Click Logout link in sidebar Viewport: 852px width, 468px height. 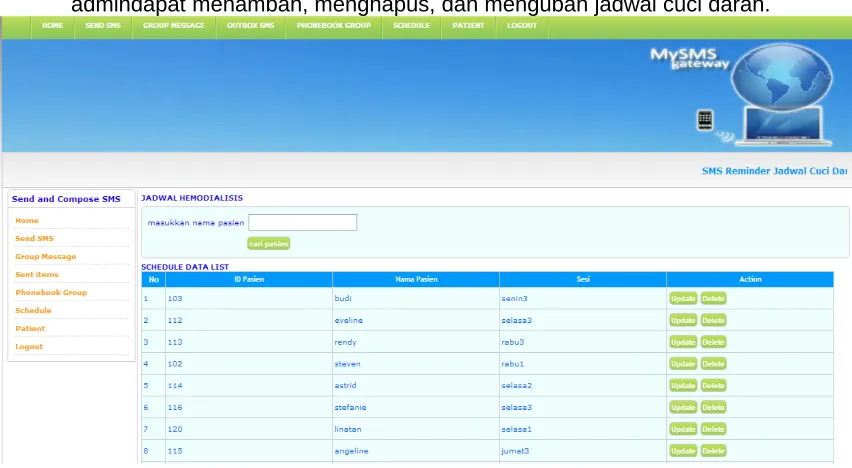[x=29, y=346]
